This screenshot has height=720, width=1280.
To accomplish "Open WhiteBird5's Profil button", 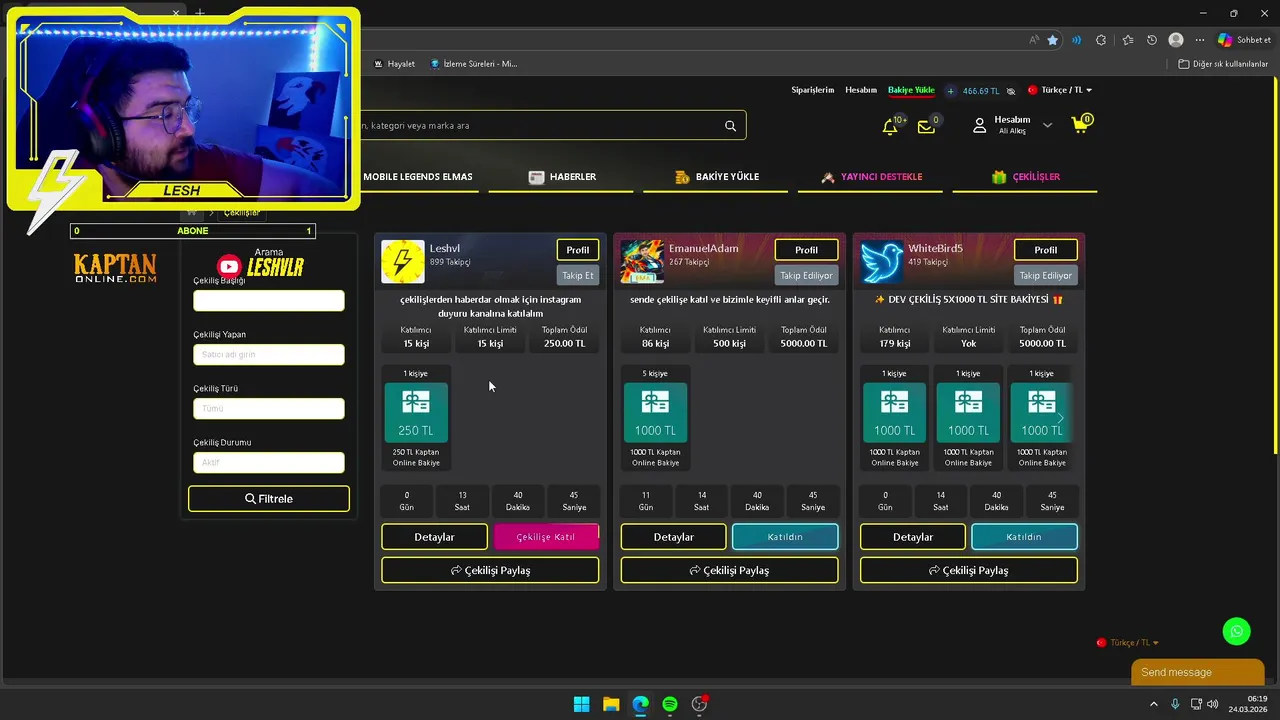I will 1045,250.
